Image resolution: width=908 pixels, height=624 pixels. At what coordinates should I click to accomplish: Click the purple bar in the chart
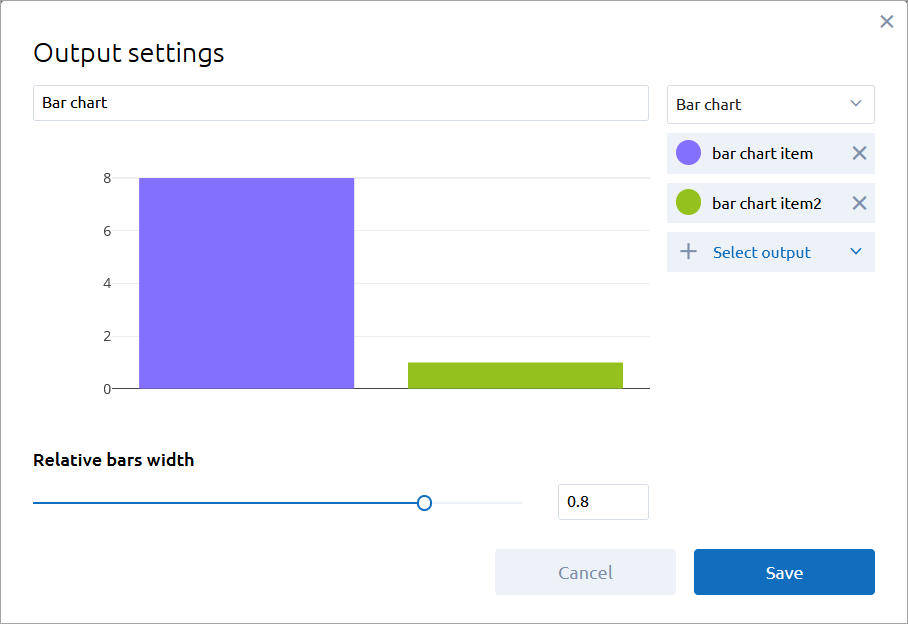tap(247, 283)
